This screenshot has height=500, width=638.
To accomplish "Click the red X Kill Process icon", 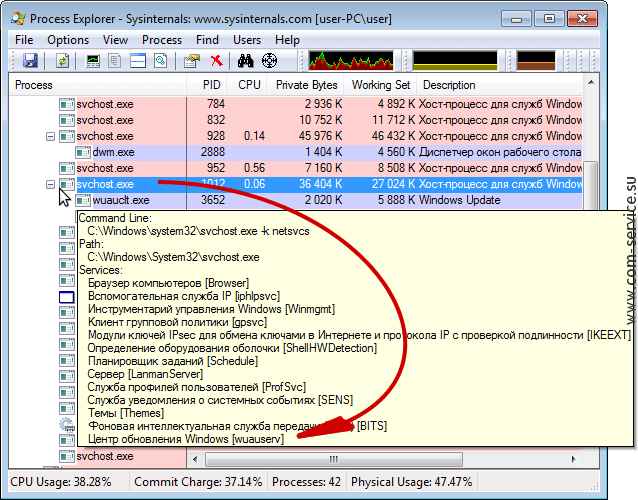I will 216,61.
